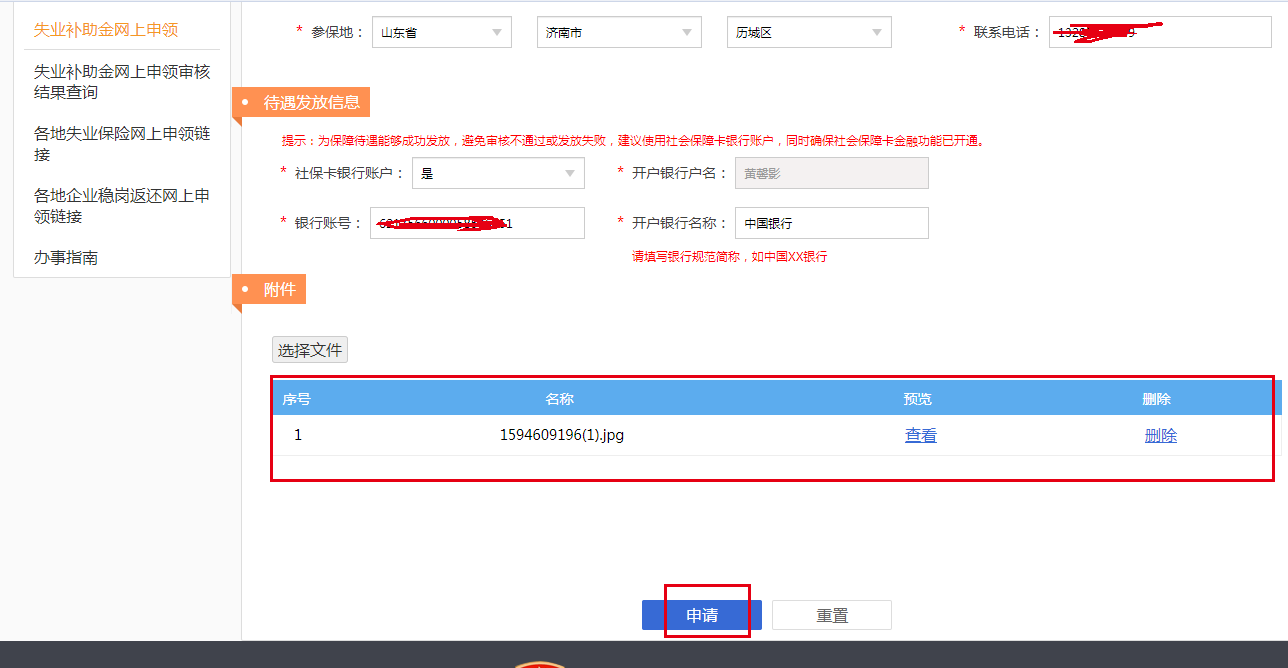Preview the attachment via 查看 link
Screen dimensions: 1288x668
pos(920,436)
